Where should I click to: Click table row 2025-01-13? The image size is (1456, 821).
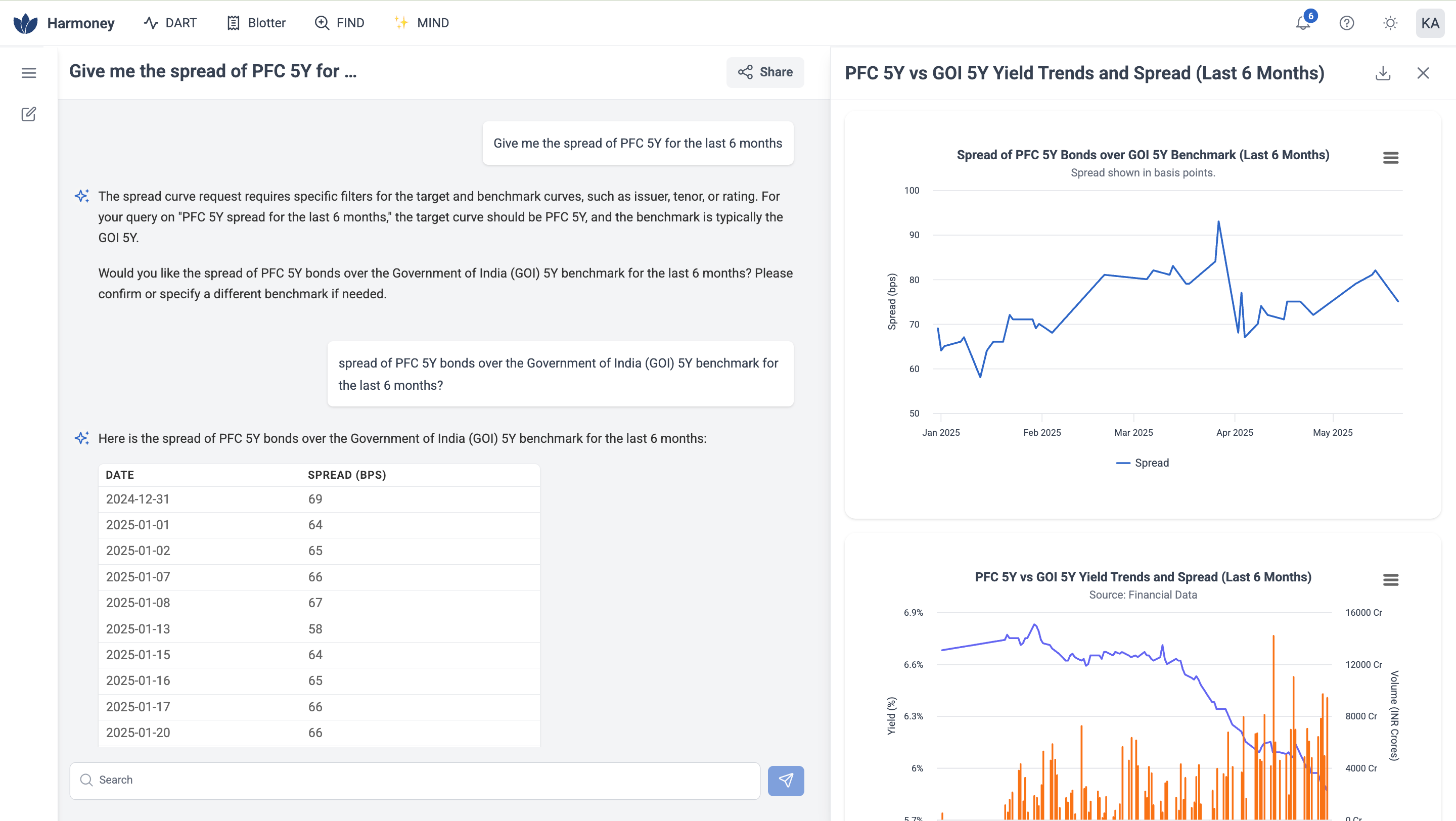320,629
